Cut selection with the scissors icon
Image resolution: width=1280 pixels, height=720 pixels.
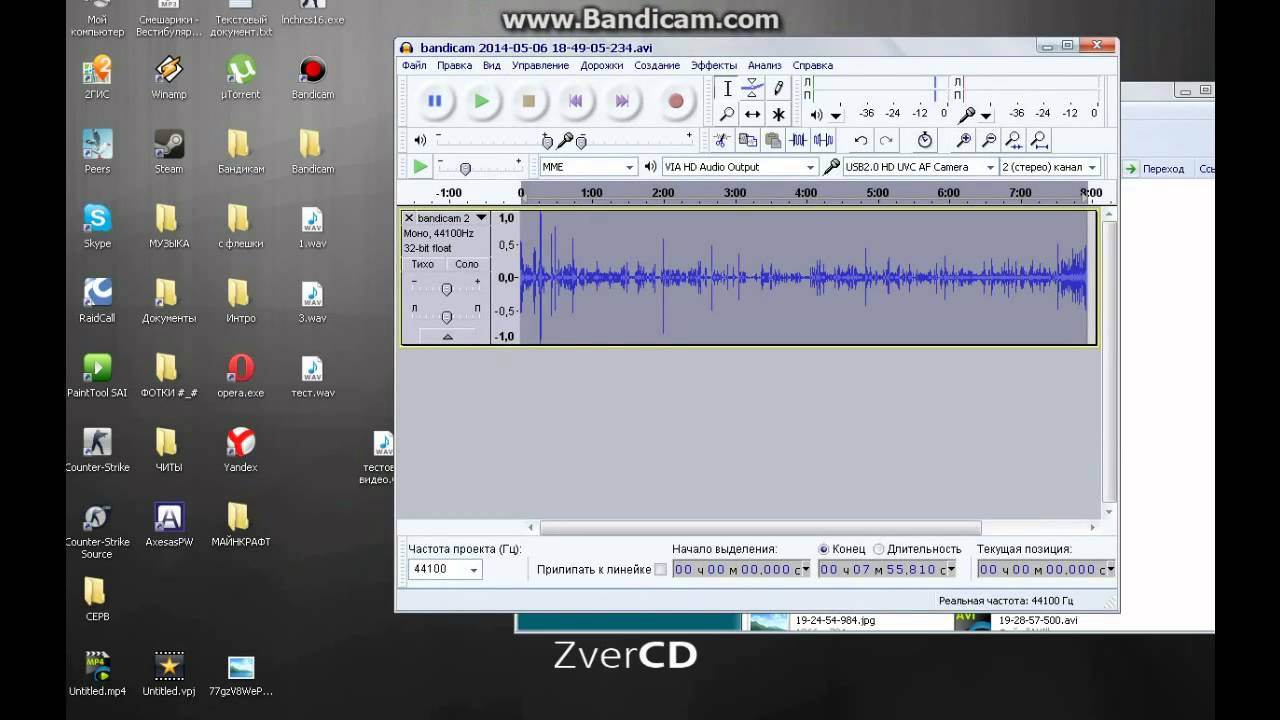click(x=722, y=140)
